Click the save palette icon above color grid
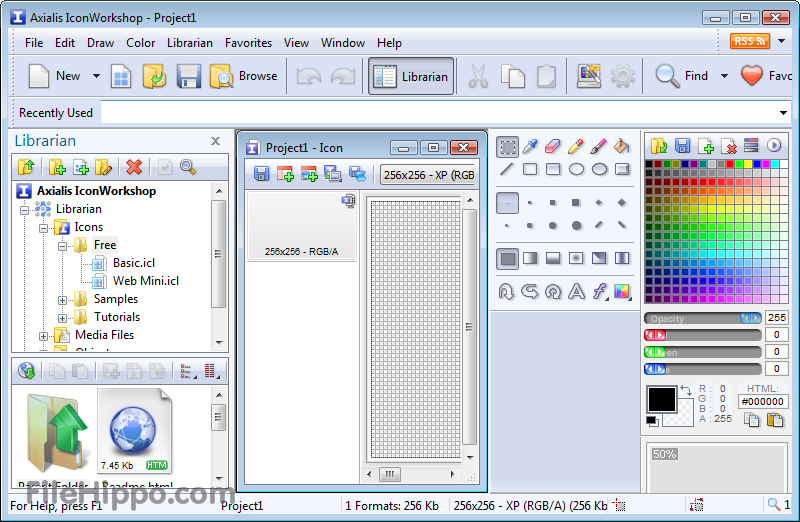 [682, 146]
